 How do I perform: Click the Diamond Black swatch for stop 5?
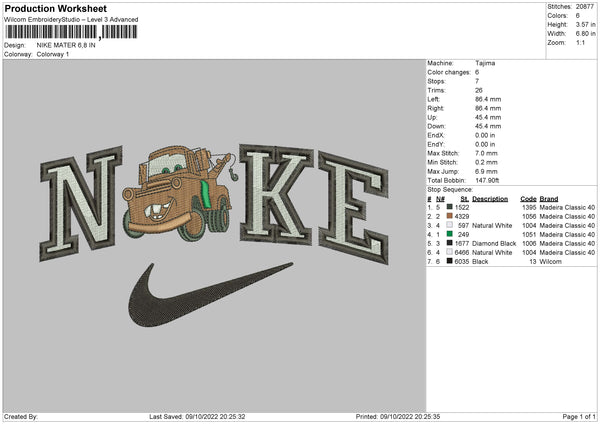[450, 243]
